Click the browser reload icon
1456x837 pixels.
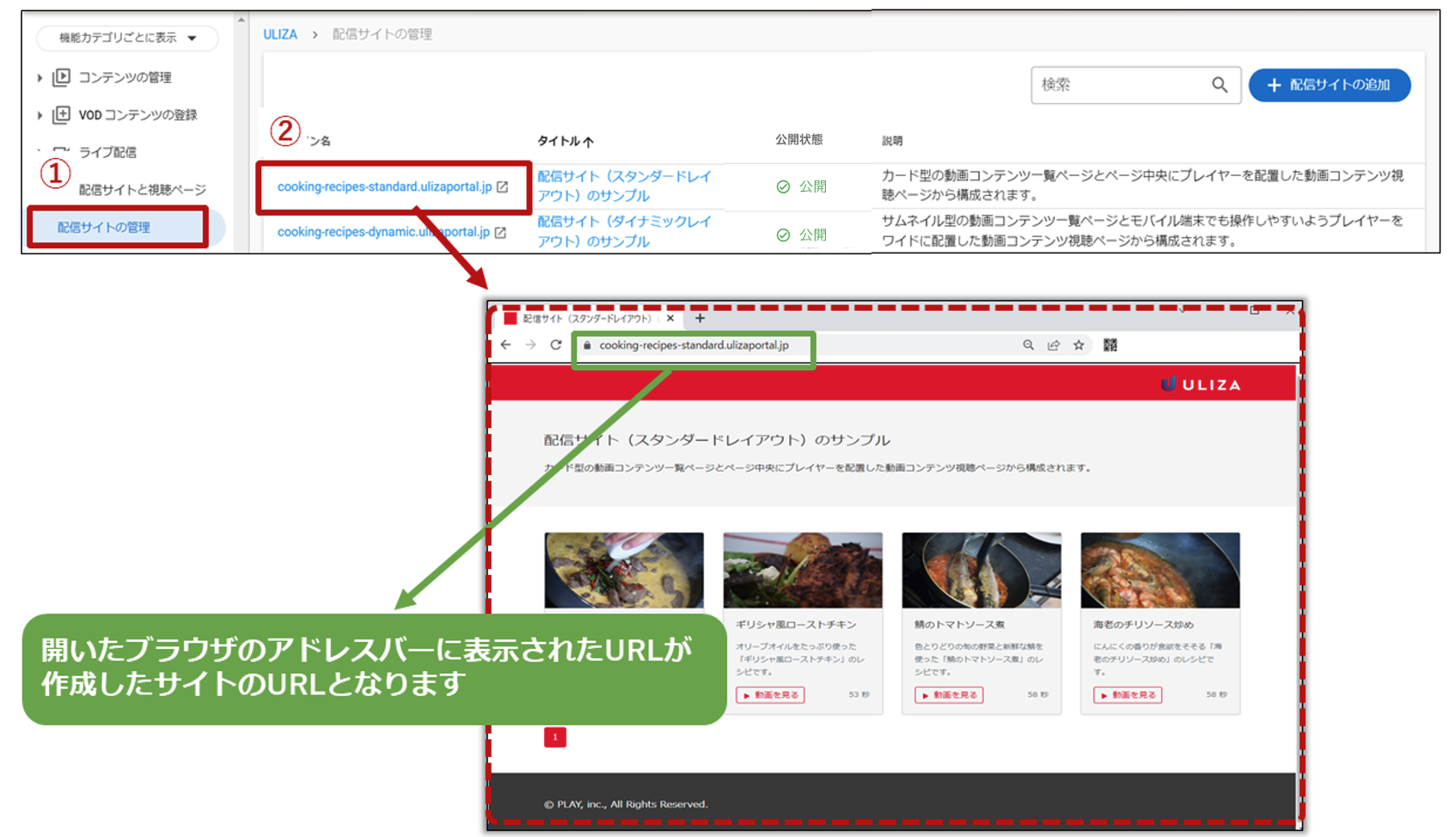[555, 345]
